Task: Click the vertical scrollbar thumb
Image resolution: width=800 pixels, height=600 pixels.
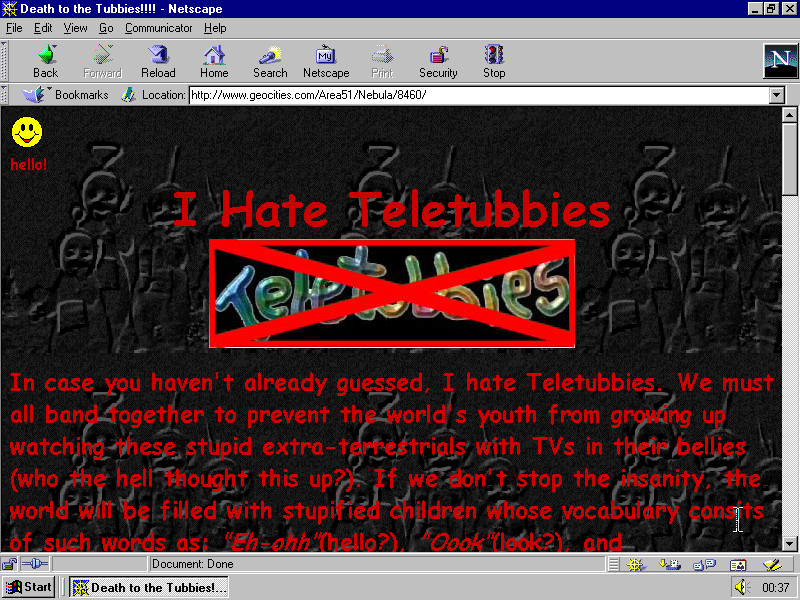Action: 789,158
